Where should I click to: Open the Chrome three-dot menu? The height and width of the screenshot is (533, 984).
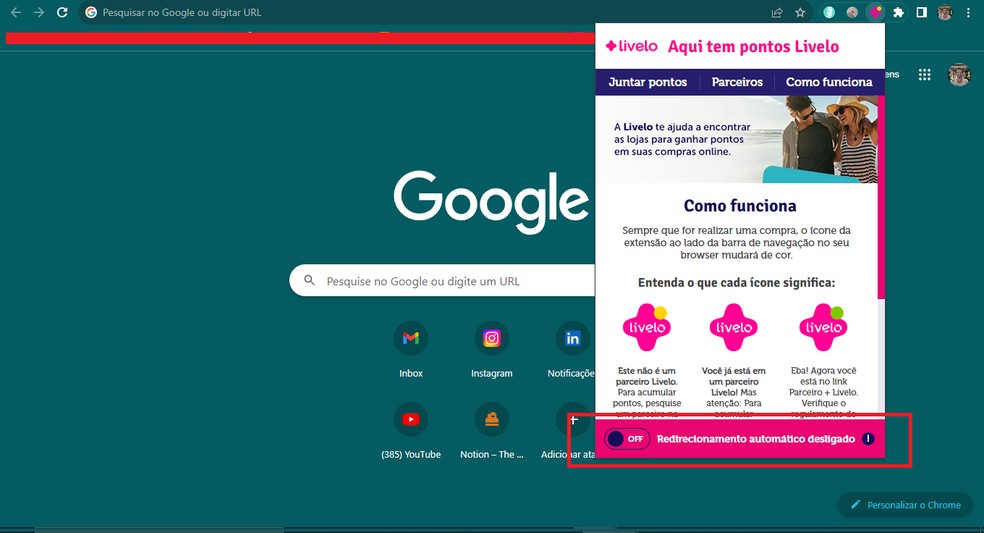968,12
